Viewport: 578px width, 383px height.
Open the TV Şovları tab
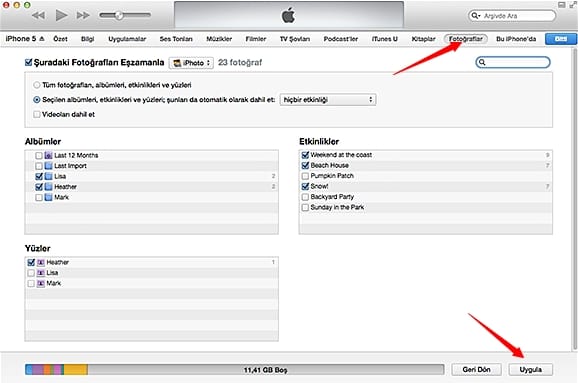pos(295,39)
